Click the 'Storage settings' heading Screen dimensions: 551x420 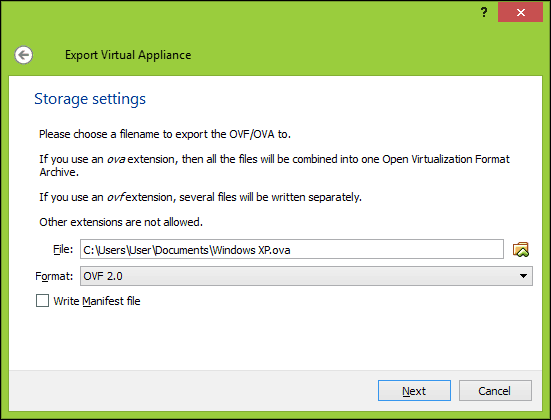(x=90, y=99)
